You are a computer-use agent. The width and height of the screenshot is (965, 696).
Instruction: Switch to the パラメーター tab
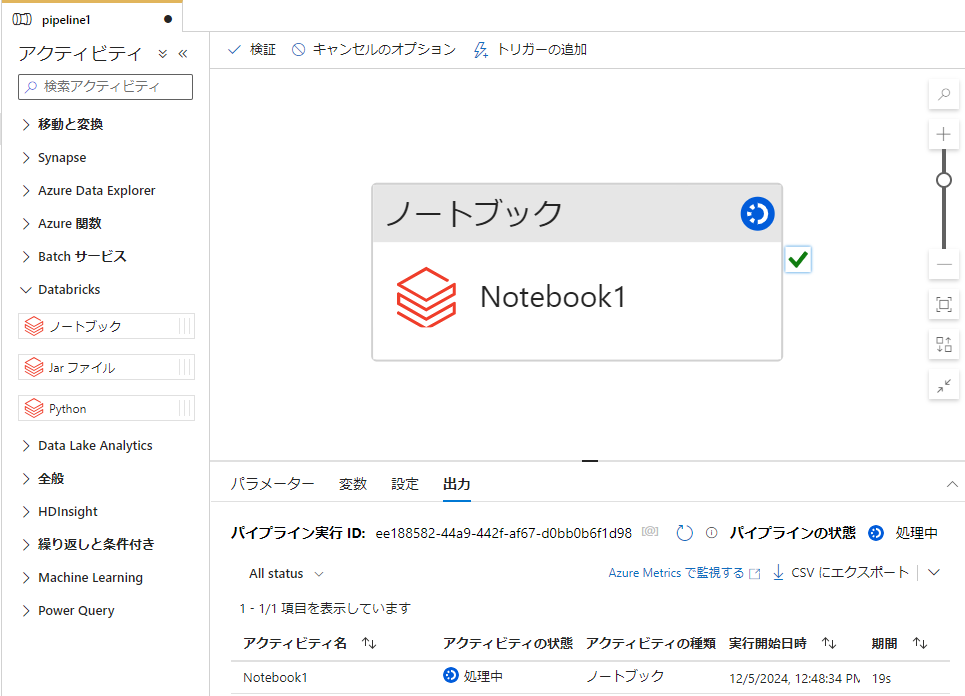(272, 484)
